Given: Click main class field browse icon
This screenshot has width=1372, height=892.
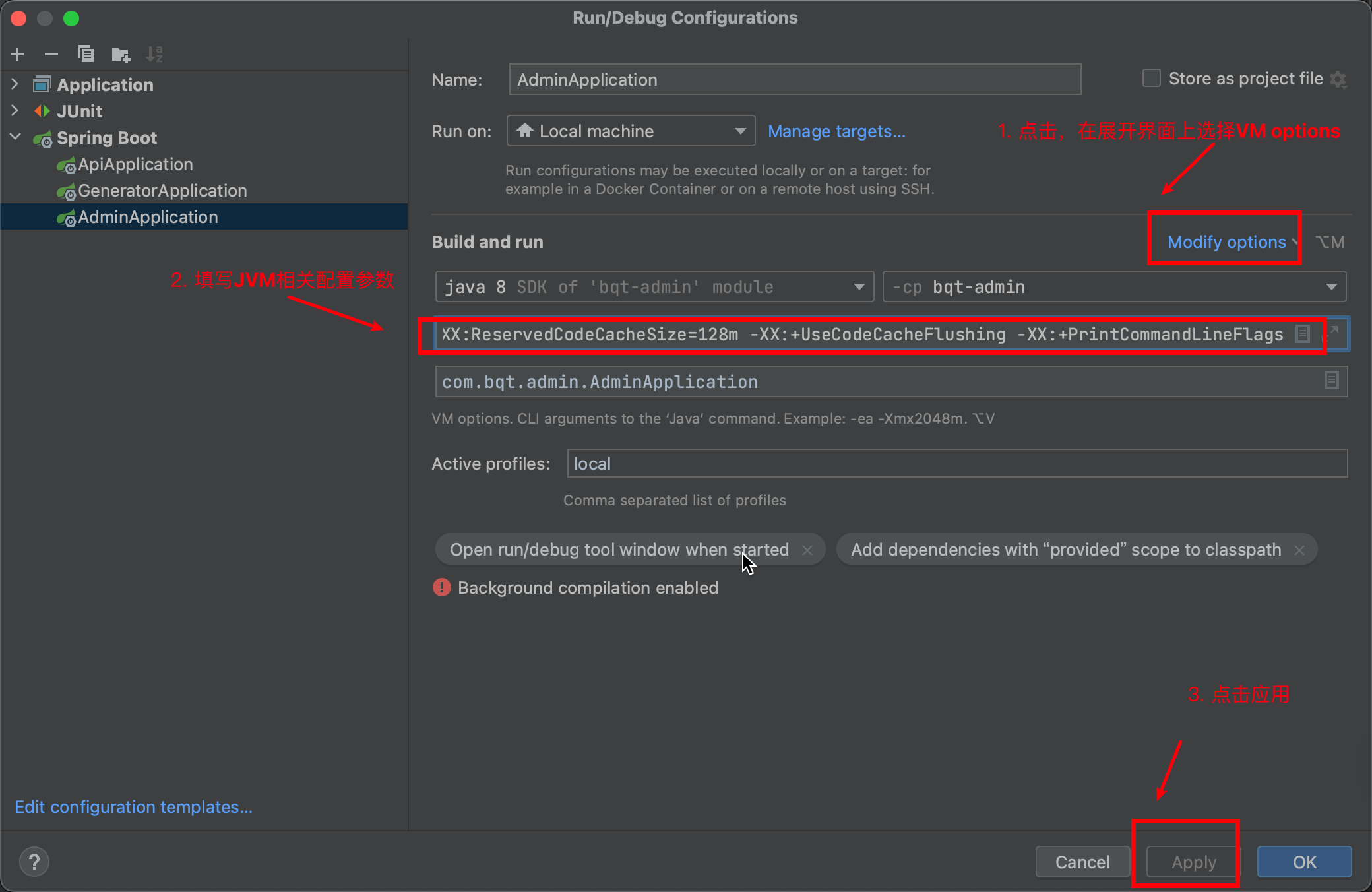Looking at the screenshot, I should coord(1331,380).
